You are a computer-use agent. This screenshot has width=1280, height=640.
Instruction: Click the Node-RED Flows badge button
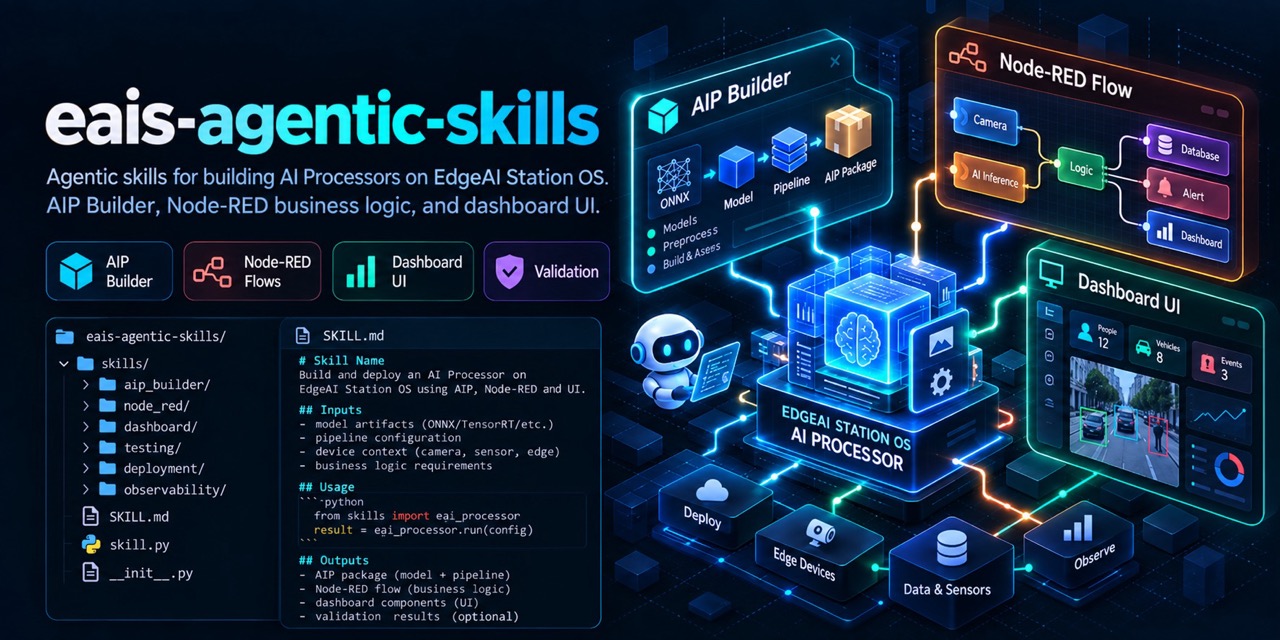click(x=253, y=271)
